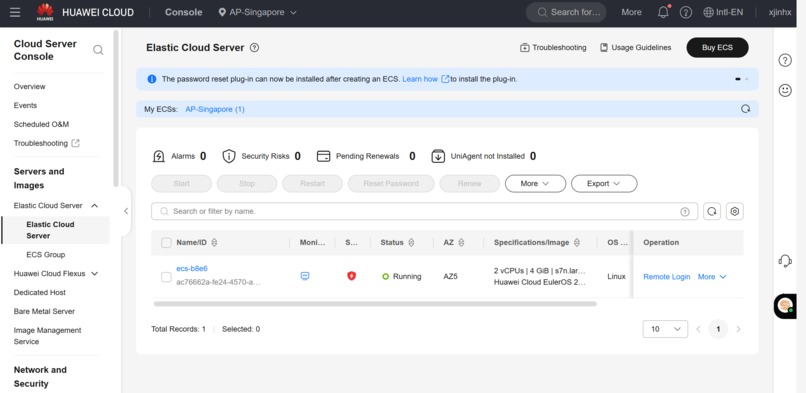Open the ecs-b8e6 server link

click(x=192, y=269)
